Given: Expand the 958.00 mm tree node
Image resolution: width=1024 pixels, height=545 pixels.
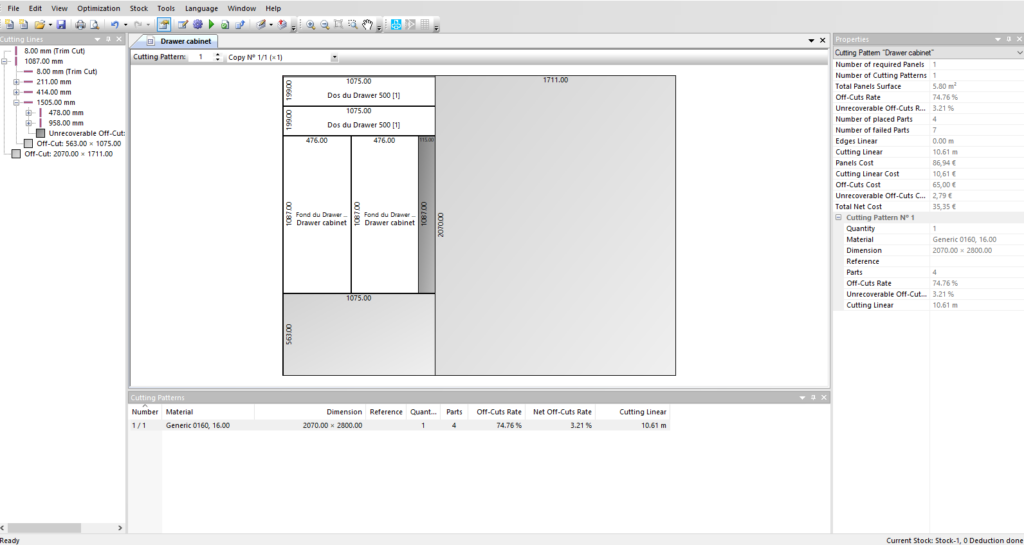Looking at the screenshot, I should tap(29, 123).
